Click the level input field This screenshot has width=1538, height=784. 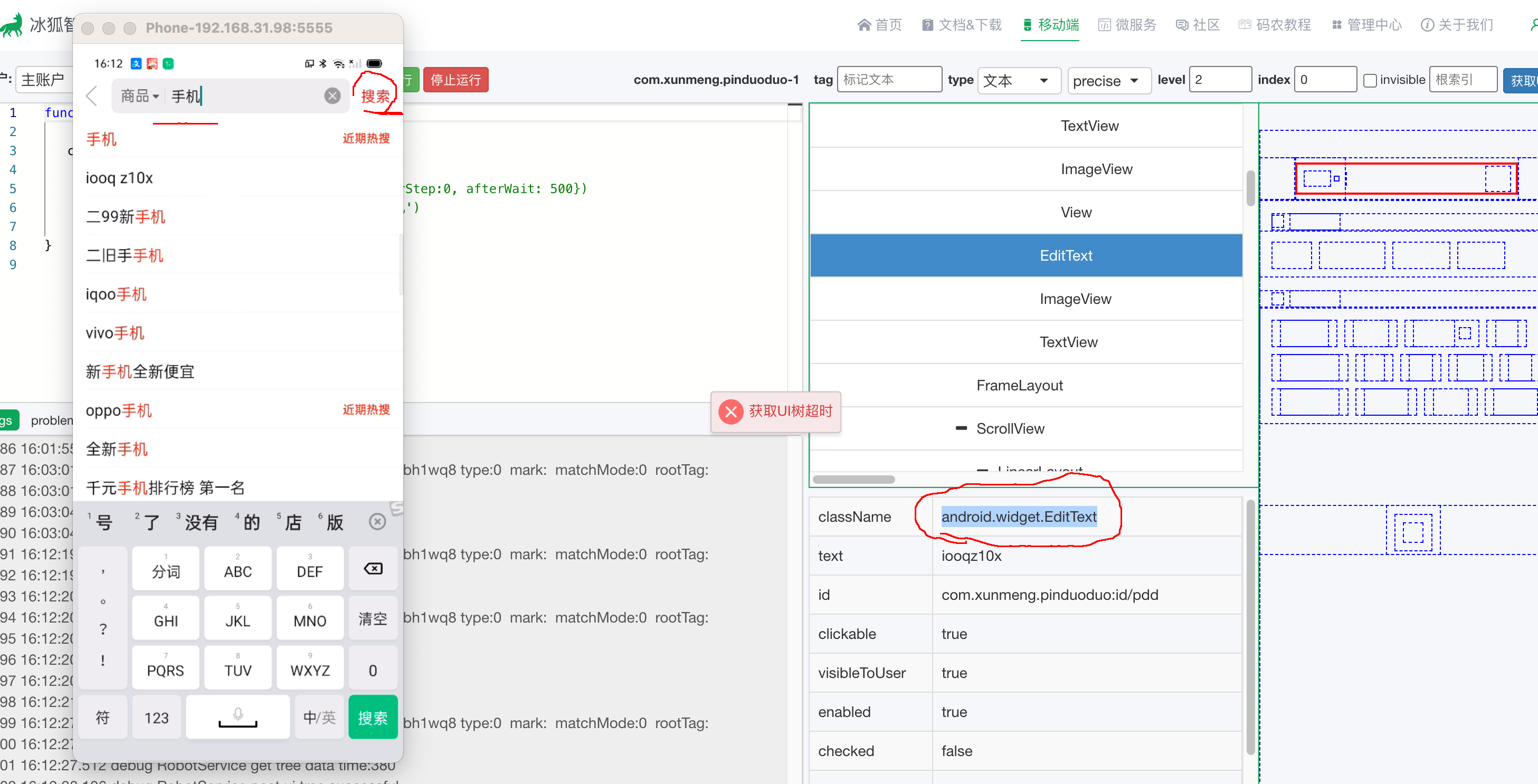click(x=1220, y=79)
